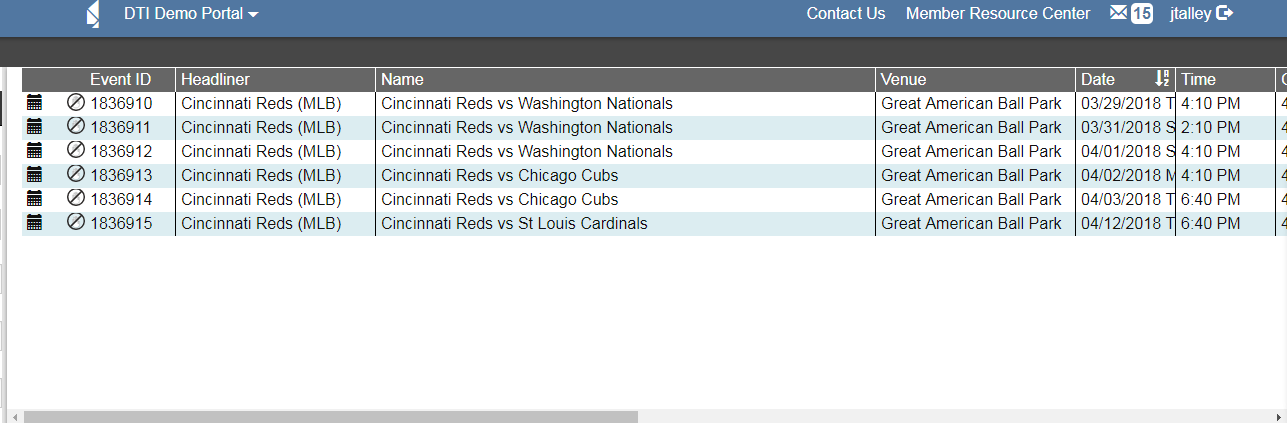Sort by the Venue column header

pyautogui.click(x=903, y=79)
